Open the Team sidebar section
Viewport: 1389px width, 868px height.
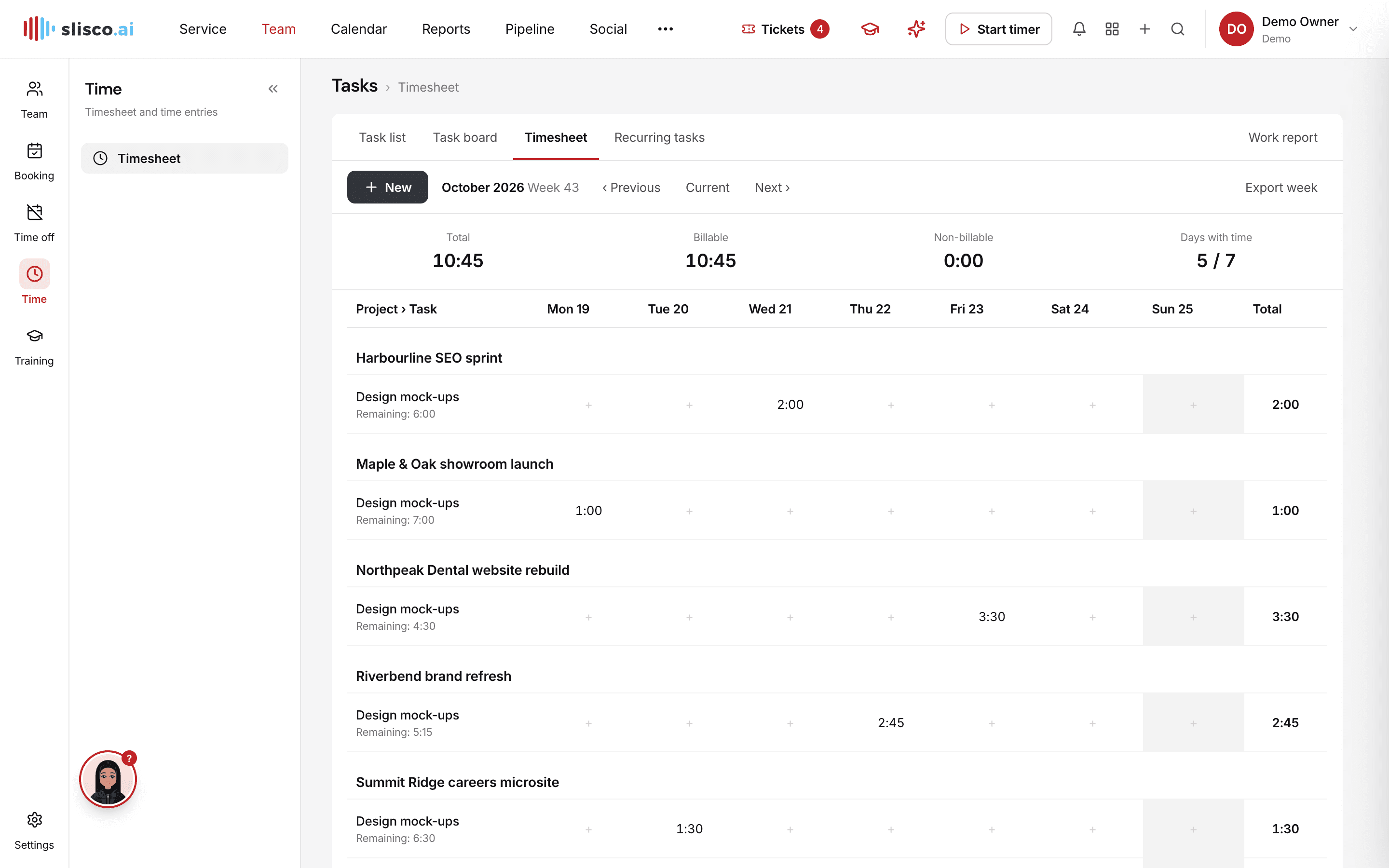34,99
